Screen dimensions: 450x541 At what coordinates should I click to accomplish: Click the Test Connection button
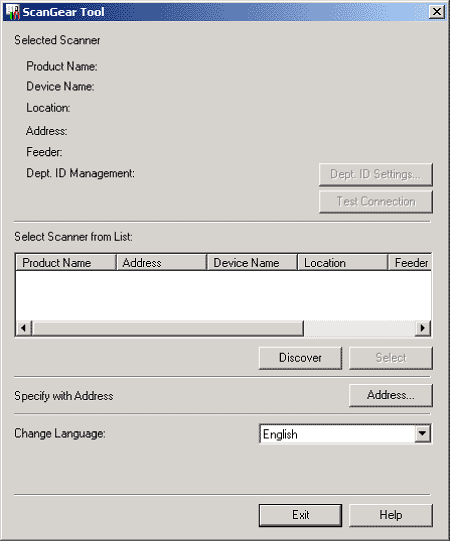375,202
